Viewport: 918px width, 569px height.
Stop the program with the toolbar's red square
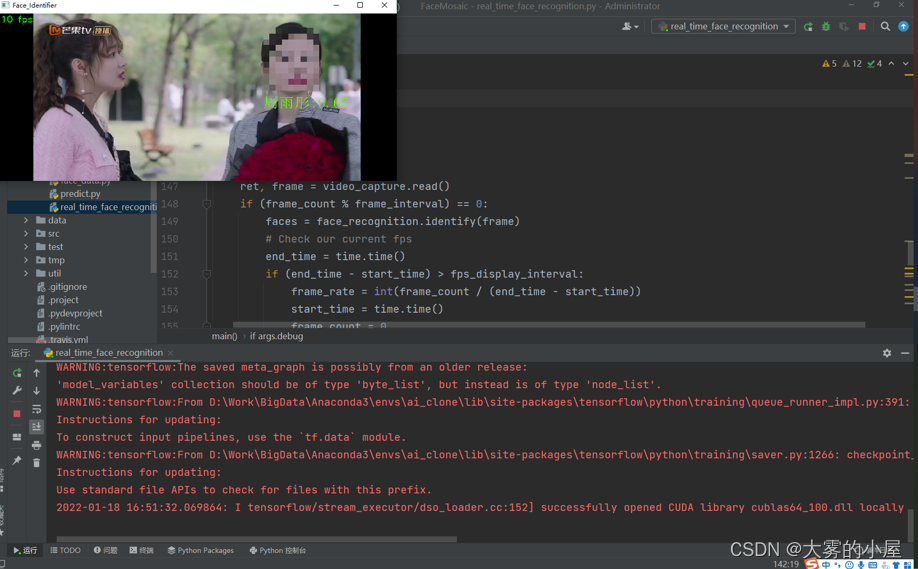tap(862, 26)
